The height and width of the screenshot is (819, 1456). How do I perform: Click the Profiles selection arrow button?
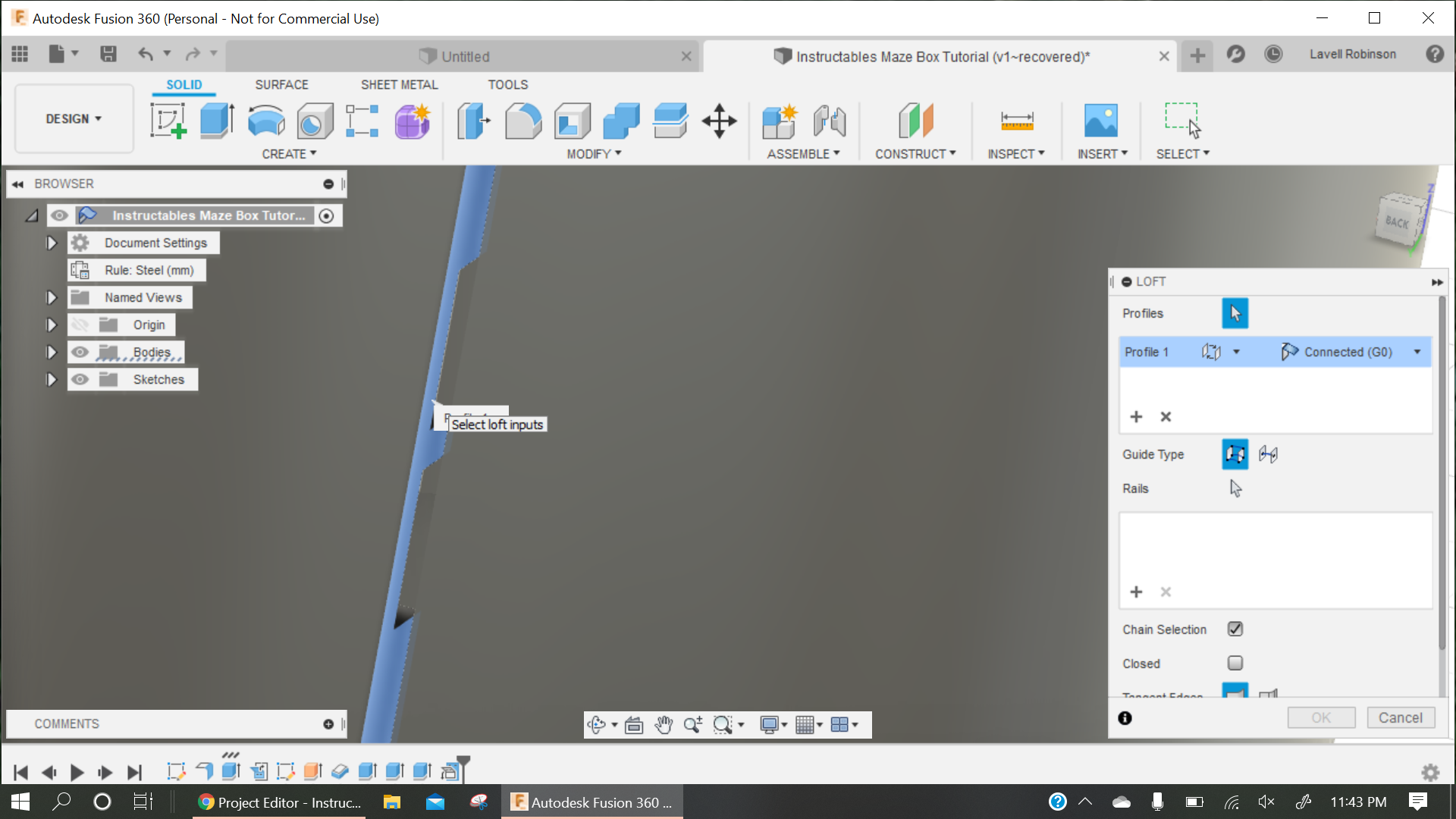(1235, 313)
